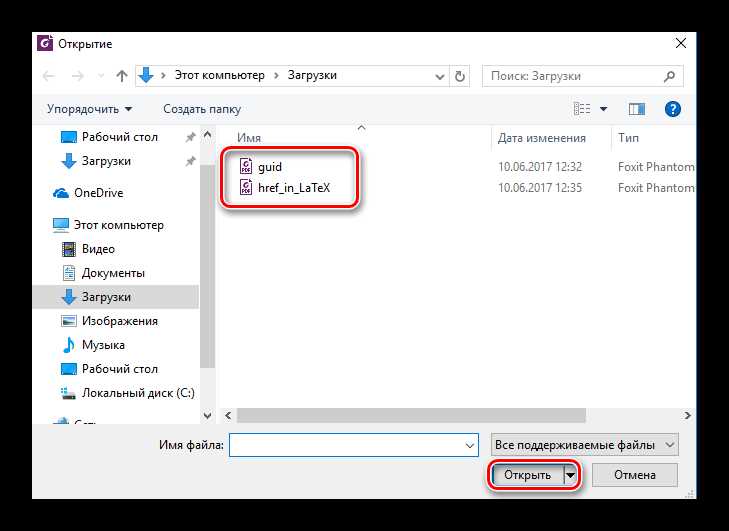Click the sidebar vertical scrollbar thumb

point(207,266)
